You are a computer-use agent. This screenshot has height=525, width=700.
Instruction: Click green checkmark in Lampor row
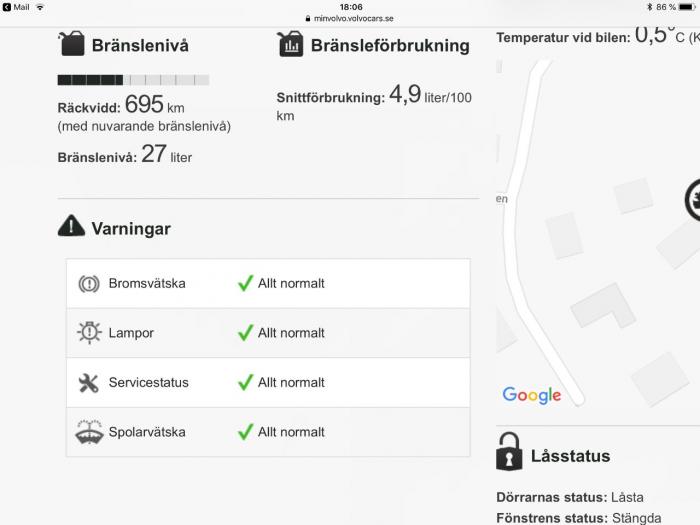click(x=246, y=332)
